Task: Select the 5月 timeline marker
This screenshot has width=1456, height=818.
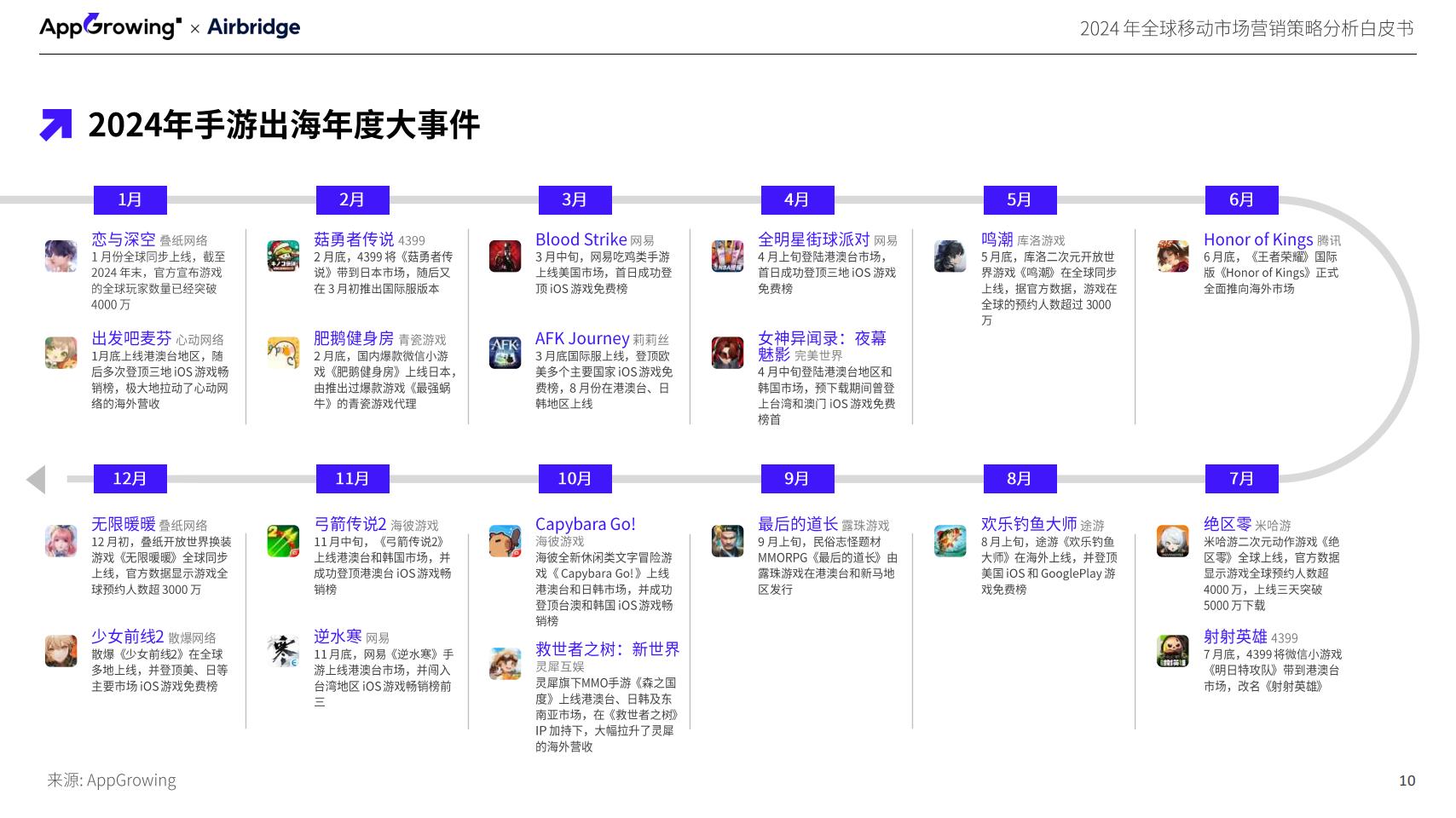Action: pyautogui.click(x=1020, y=199)
